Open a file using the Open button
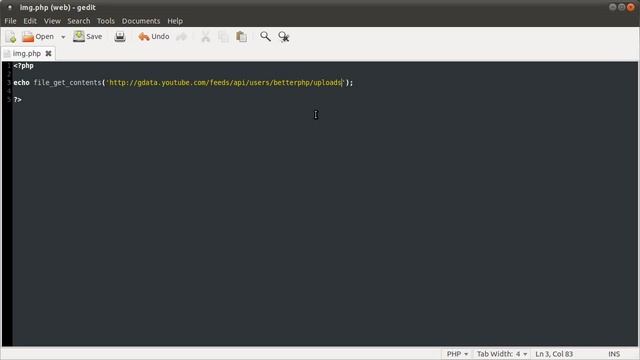Image resolution: width=640 pixels, height=360 pixels. coord(38,37)
